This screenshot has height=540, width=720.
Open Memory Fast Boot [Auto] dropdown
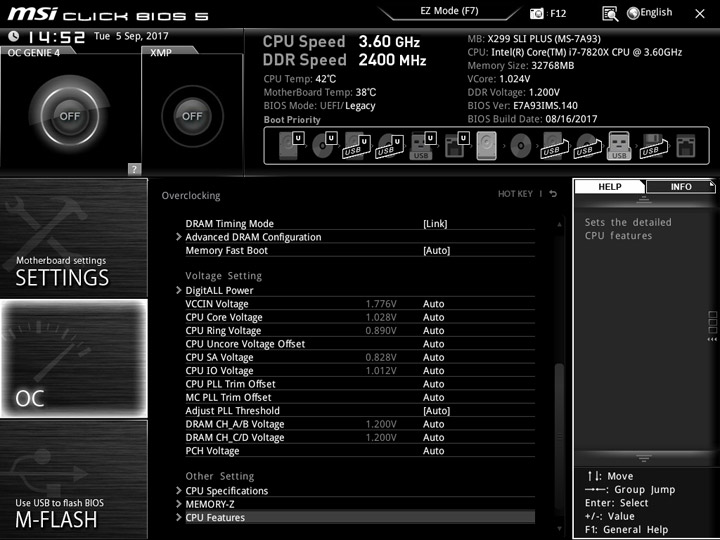(x=436, y=250)
